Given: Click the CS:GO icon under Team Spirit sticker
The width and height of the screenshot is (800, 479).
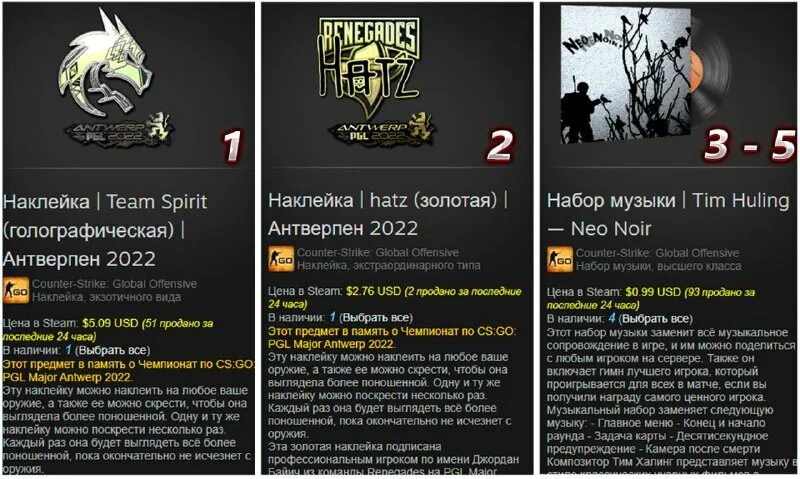Looking at the screenshot, I should pyautogui.click(x=16, y=291).
